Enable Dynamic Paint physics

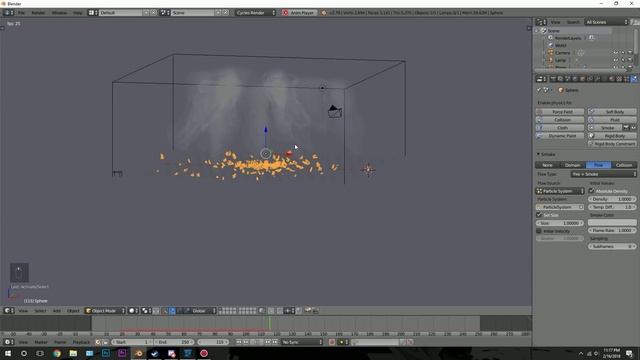point(560,136)
